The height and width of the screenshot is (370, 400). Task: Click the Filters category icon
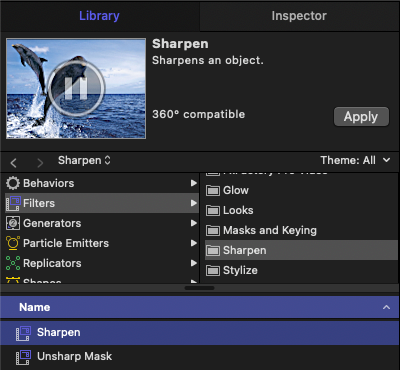point(13,203)
